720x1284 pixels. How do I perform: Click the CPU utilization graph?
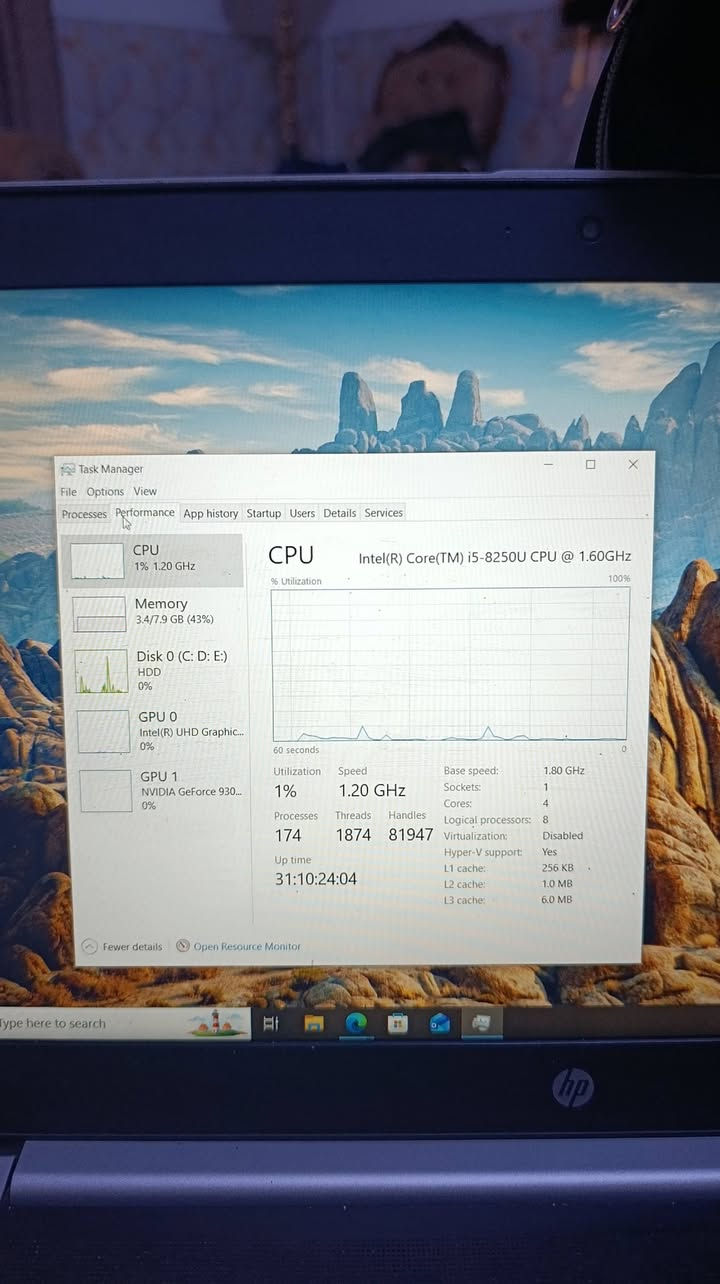pyautogui.click(x=451, y=665)
